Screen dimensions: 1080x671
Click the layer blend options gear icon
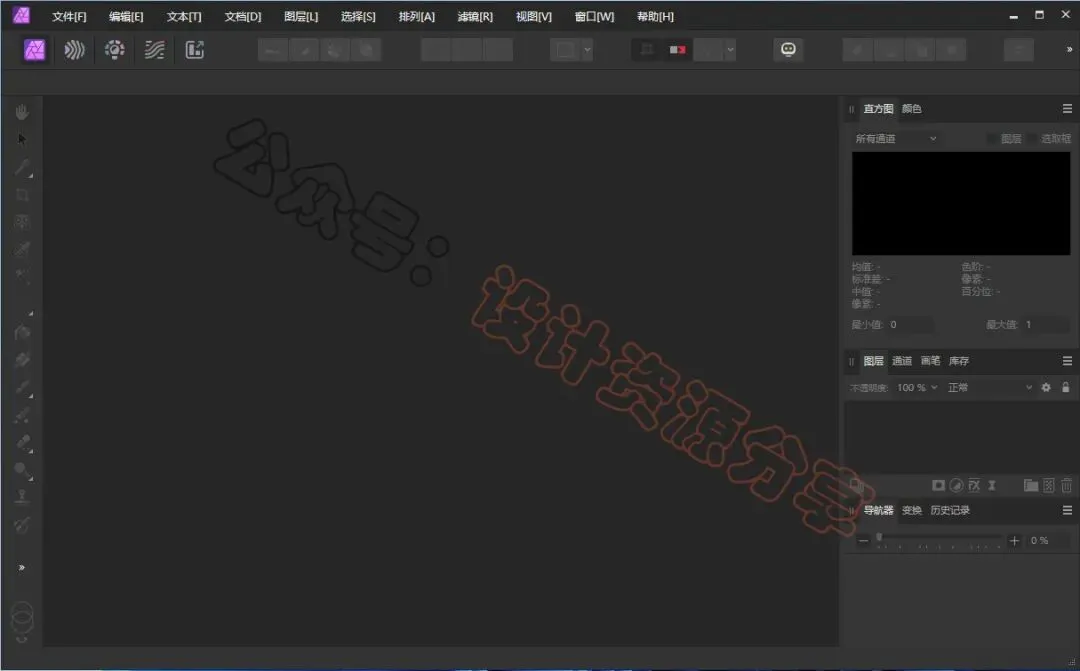(x=1046, y=387)
